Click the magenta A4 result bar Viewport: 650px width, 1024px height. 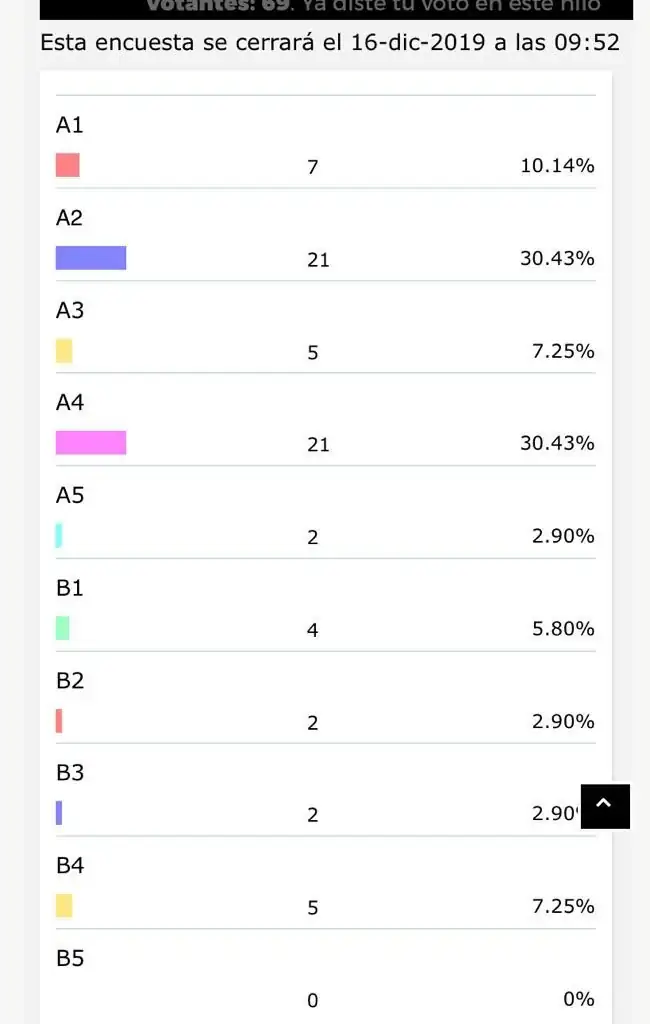(x=91, y=443)
